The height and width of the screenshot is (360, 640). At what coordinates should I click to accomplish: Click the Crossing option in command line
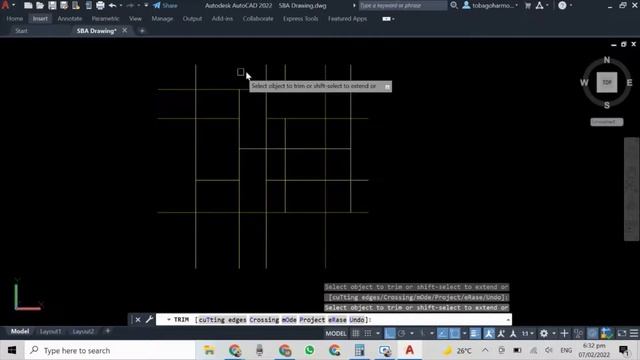(264, 320)
